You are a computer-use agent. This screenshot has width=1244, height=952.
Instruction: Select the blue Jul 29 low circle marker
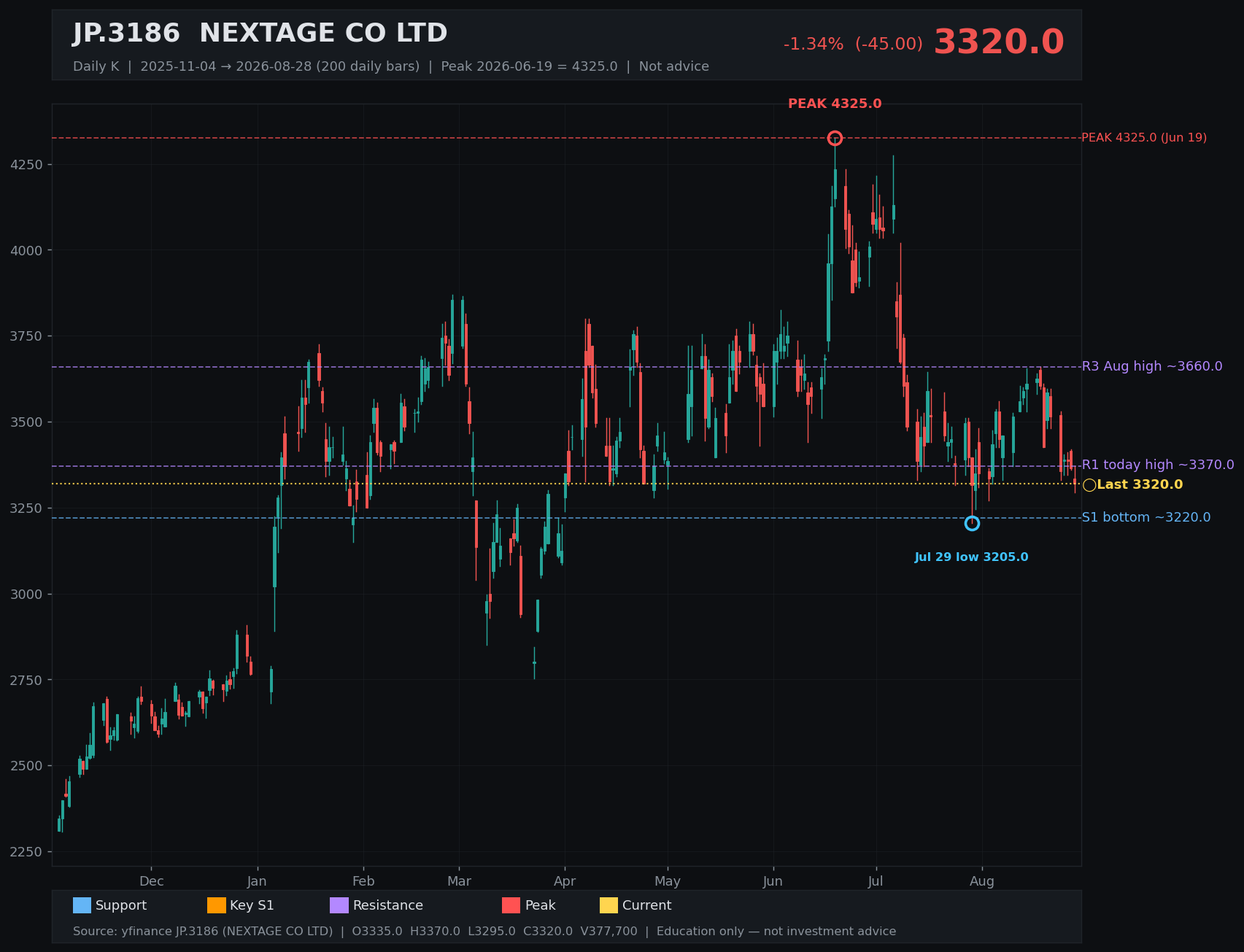click(972, 523)
